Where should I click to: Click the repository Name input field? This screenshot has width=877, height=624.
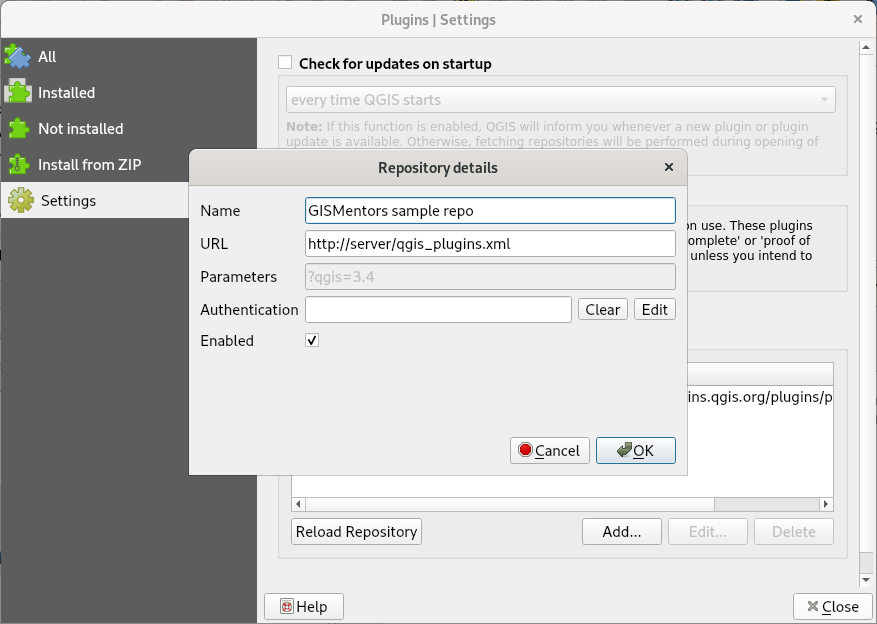coord(491,211)
